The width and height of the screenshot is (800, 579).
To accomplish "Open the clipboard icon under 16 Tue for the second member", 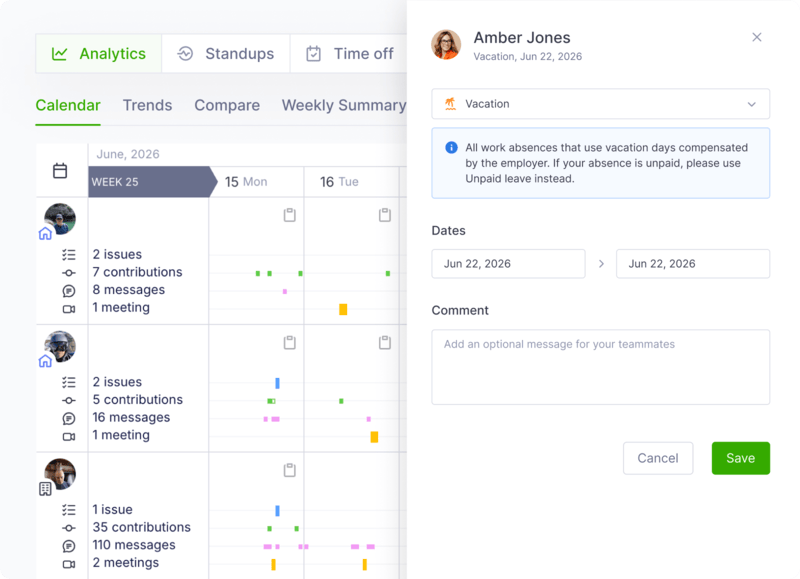I will click(x=385, y=342).
